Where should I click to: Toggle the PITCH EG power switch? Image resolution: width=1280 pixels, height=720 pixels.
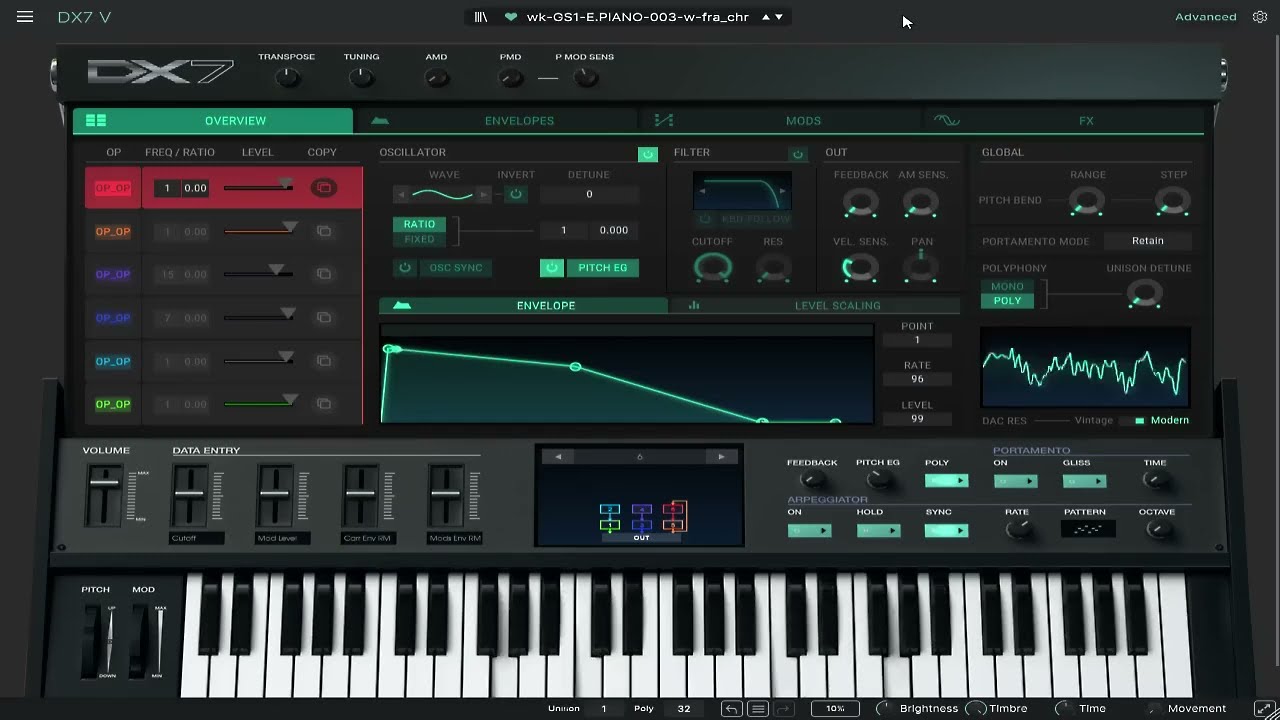(551, 268)
